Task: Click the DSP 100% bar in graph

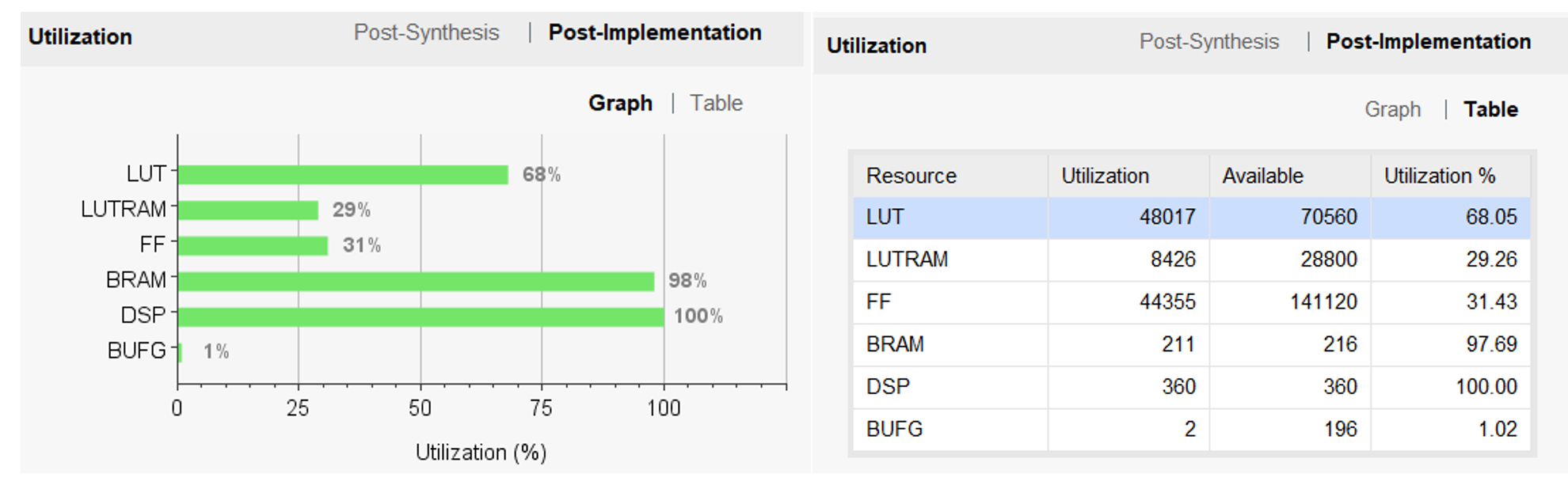Action: click(421, 317)
